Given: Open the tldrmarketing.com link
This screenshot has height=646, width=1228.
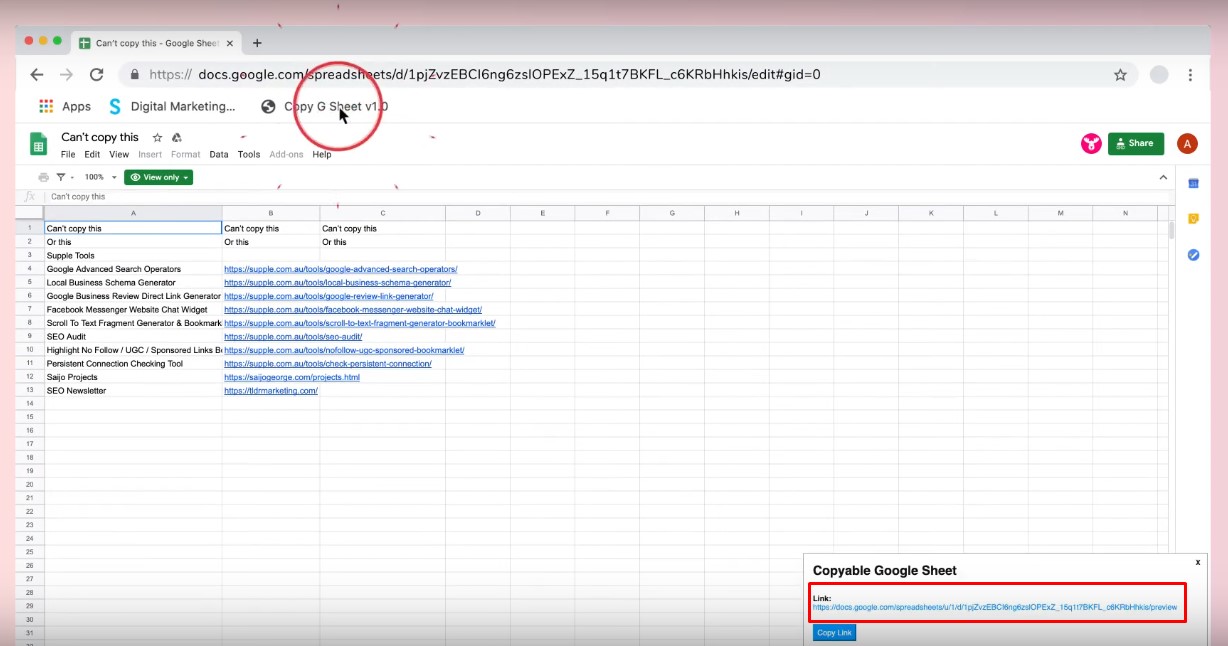Looking at the screenshot, I should 271,391.
